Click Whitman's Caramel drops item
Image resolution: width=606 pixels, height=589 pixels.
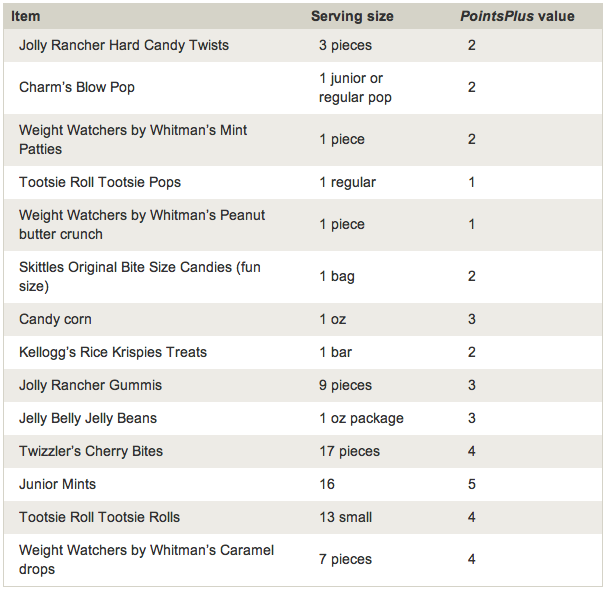(146, 559)
